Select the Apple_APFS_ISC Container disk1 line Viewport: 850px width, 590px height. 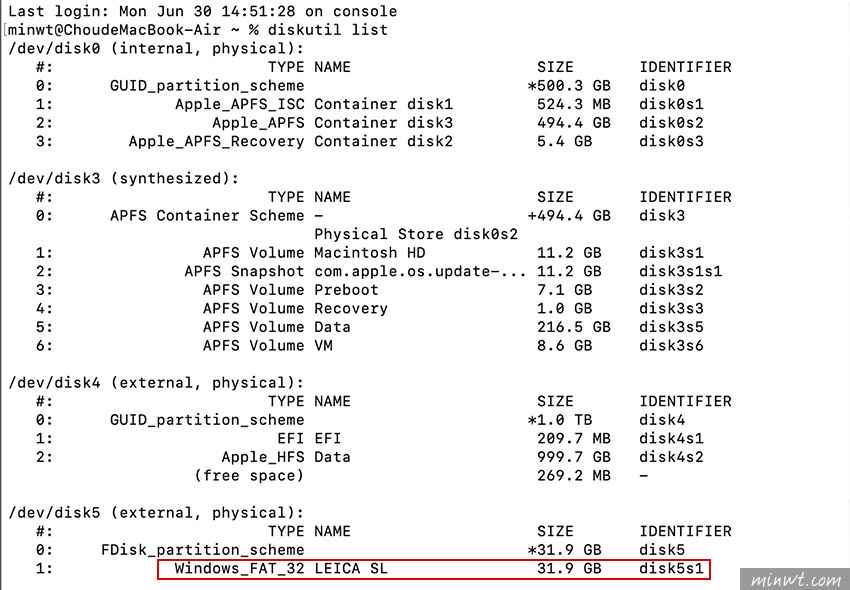tap(370, 104)
